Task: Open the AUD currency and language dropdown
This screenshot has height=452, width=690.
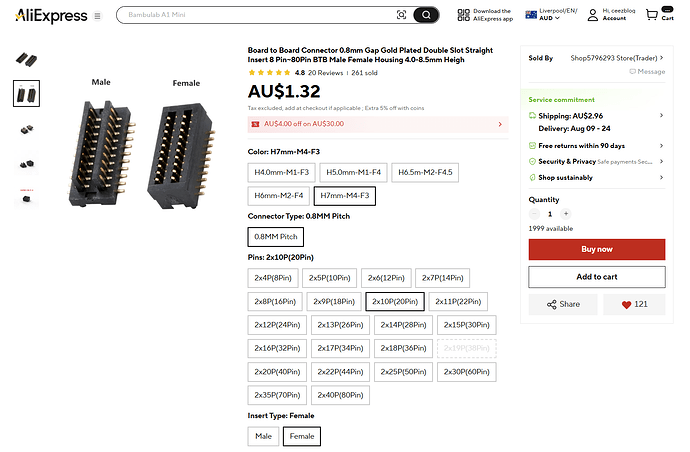Action: (551, 15)
